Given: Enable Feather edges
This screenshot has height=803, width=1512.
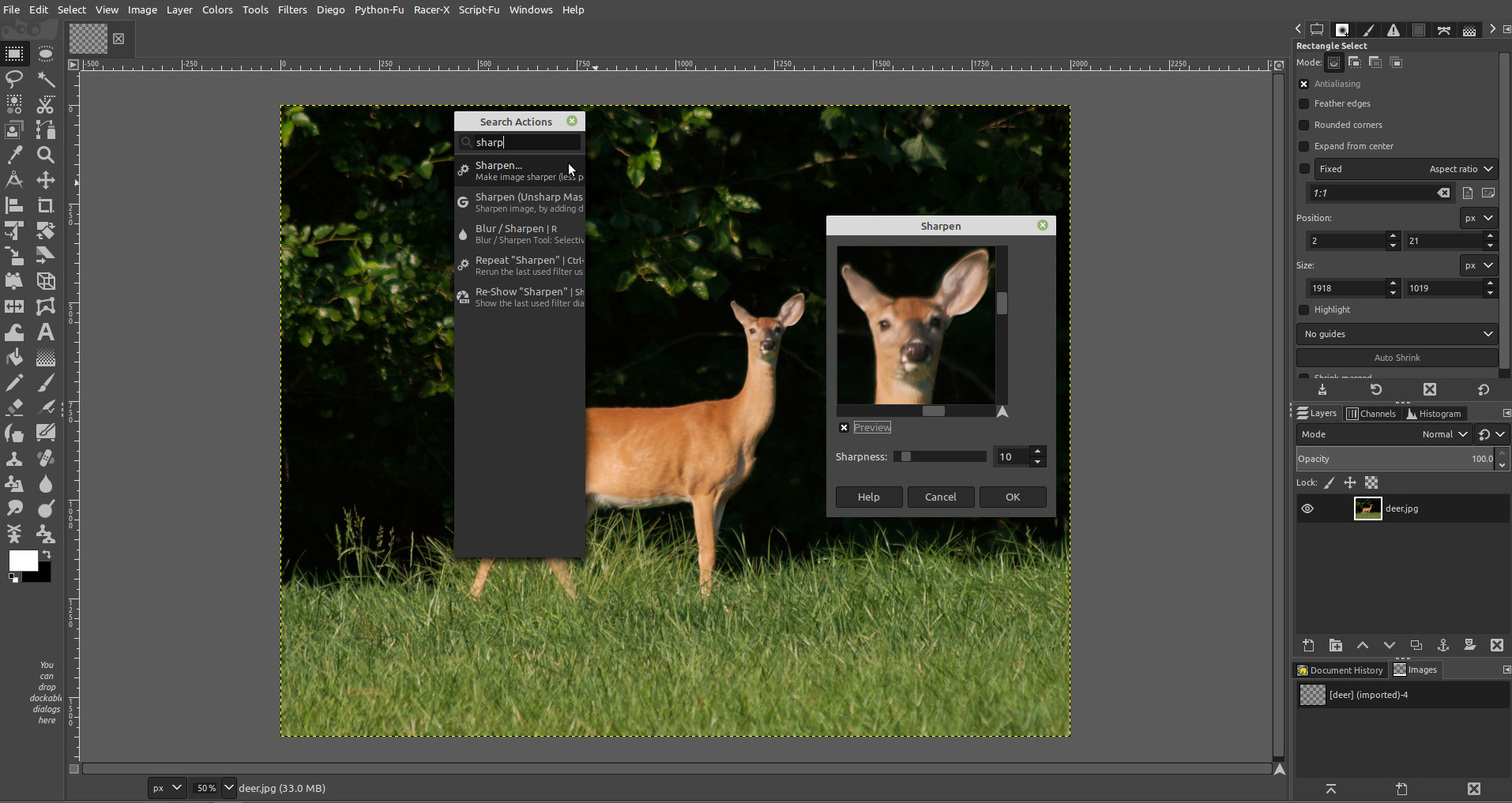Looking at the screenshot, I should tap(1304, 103).
